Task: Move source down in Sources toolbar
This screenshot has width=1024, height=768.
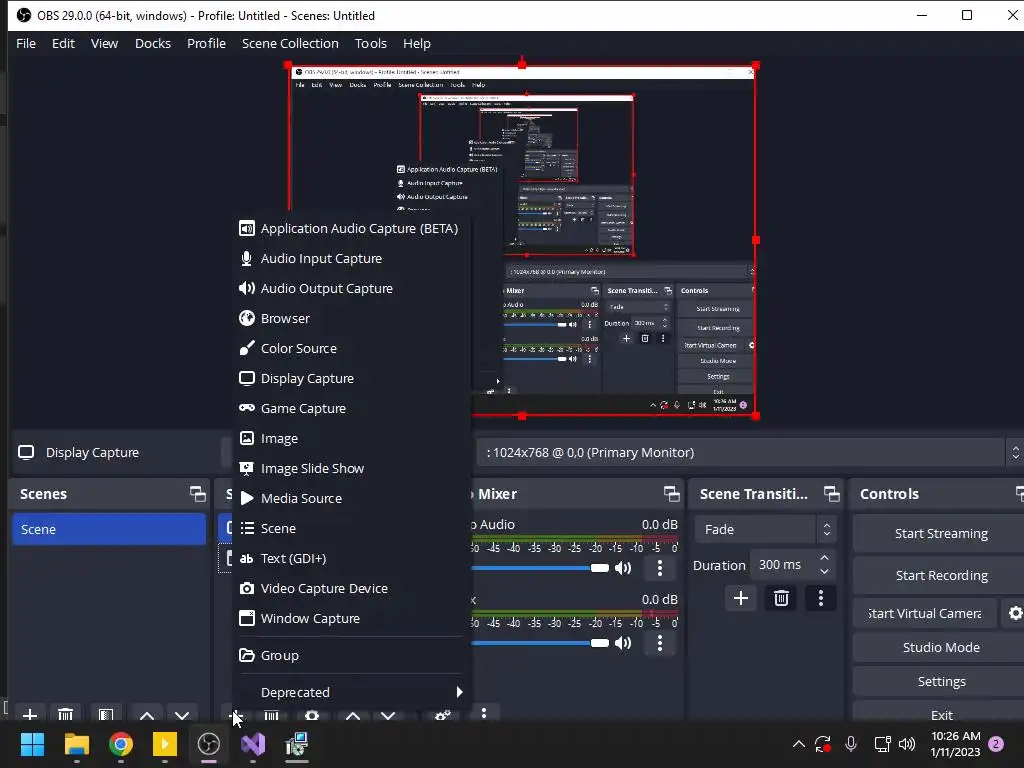Action: (388, 715)
